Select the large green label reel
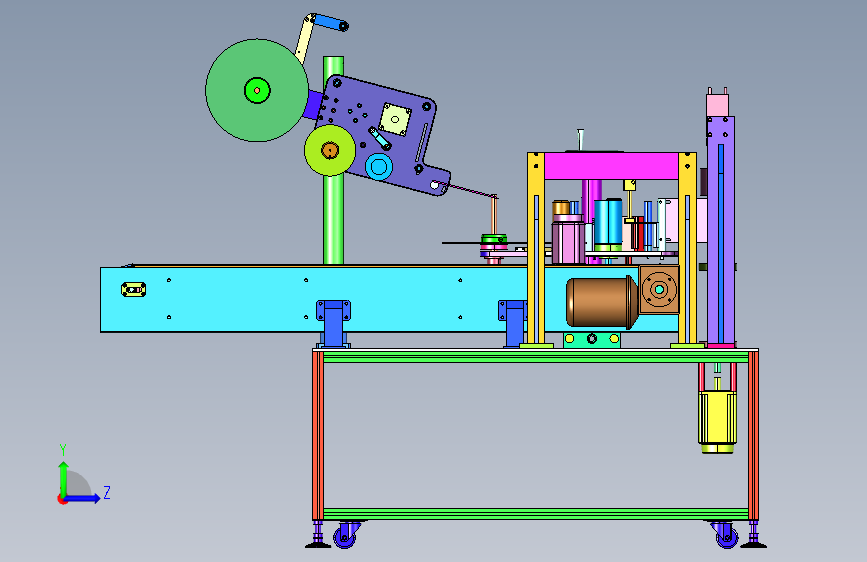 tap(257, 90)
